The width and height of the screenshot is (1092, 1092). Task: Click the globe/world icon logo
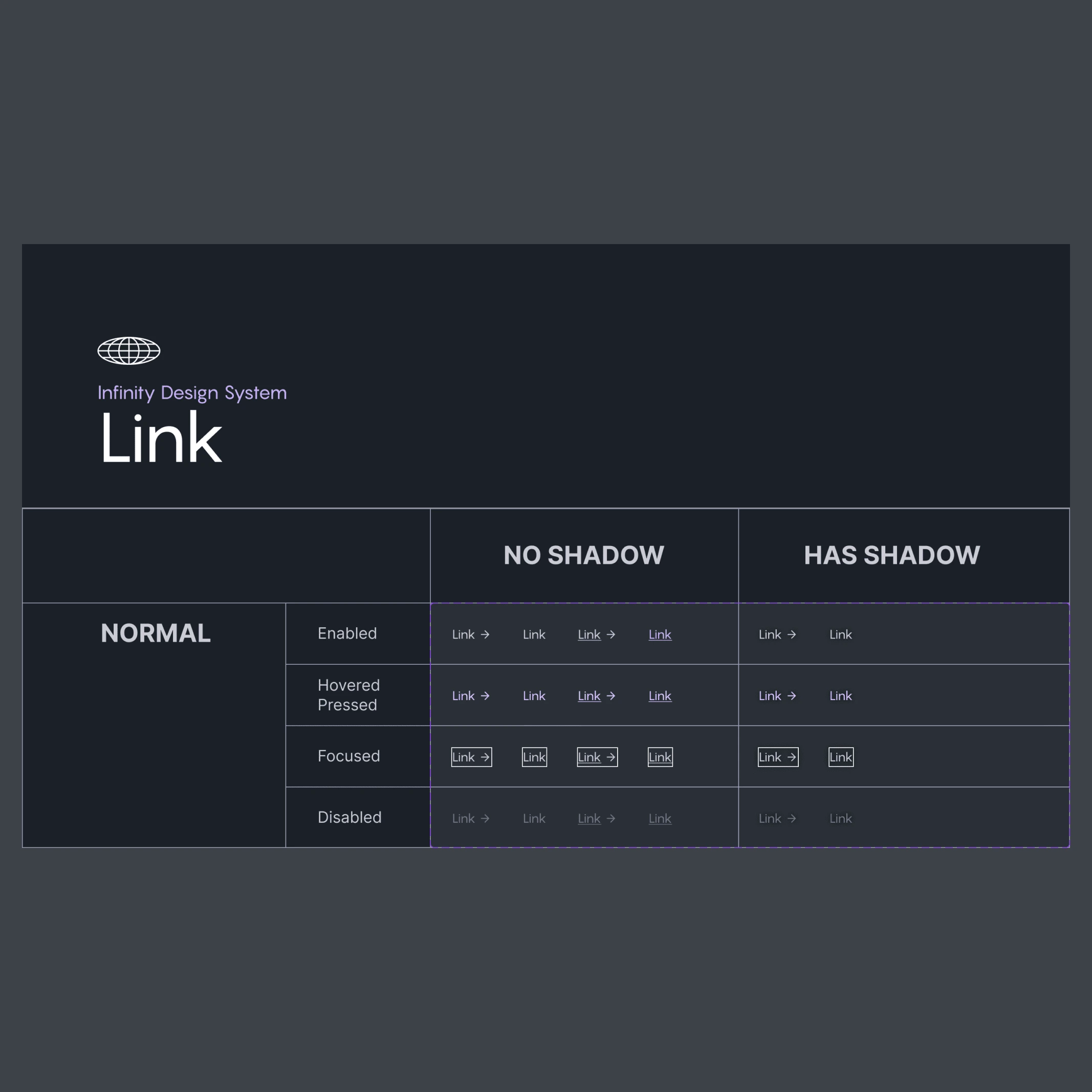(128, 350)
